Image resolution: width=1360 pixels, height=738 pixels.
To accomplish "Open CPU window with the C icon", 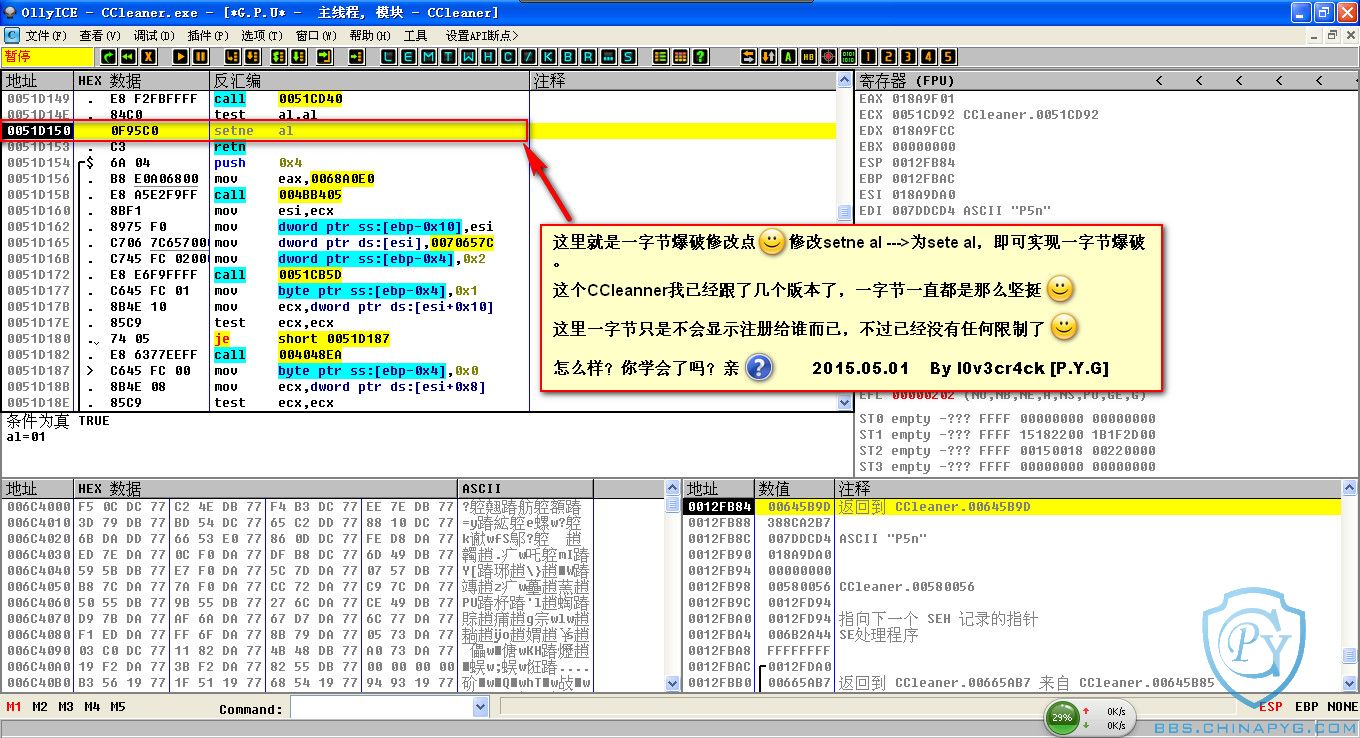I will click(508, 57).
